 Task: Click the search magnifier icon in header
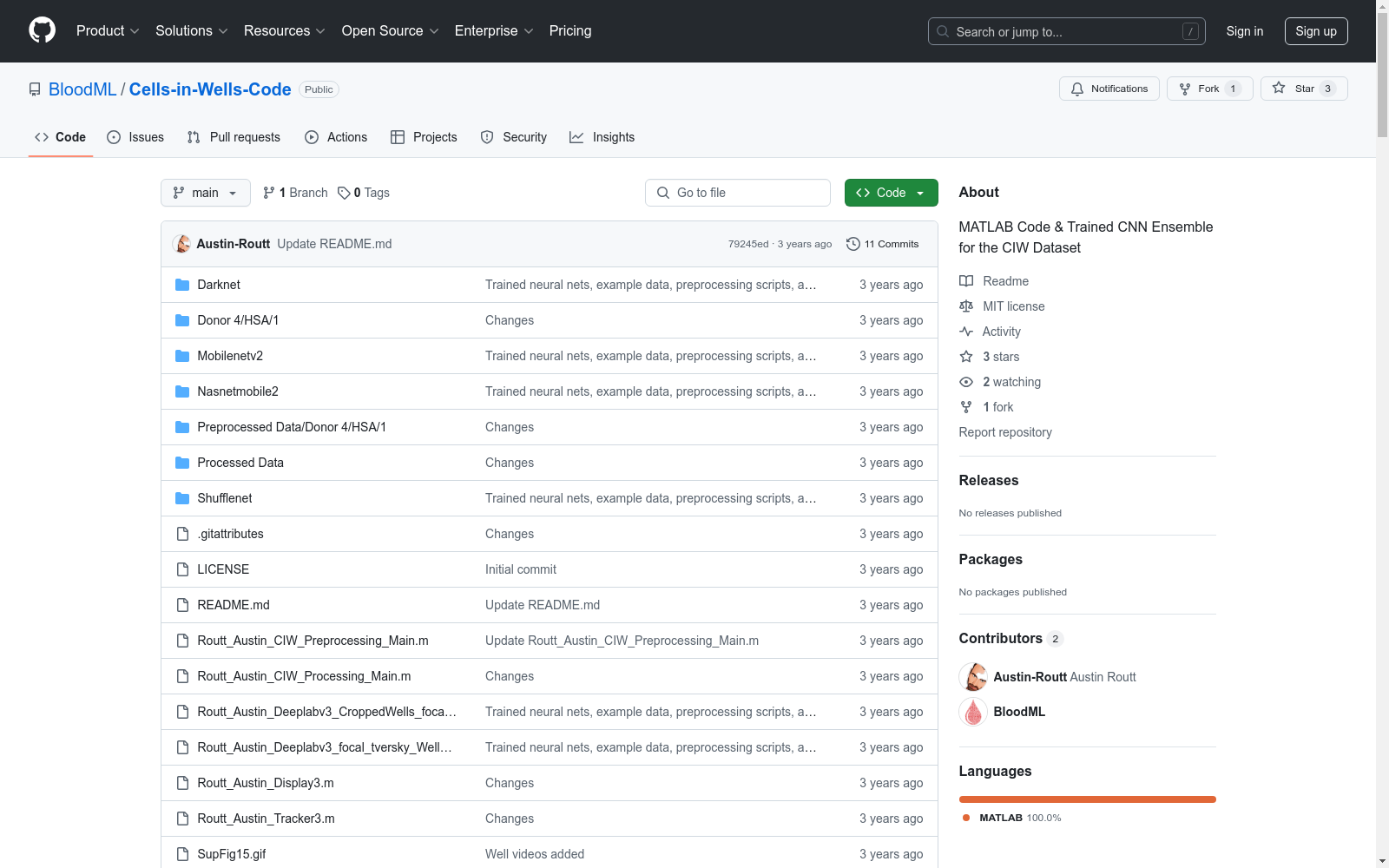click(943, 31)
